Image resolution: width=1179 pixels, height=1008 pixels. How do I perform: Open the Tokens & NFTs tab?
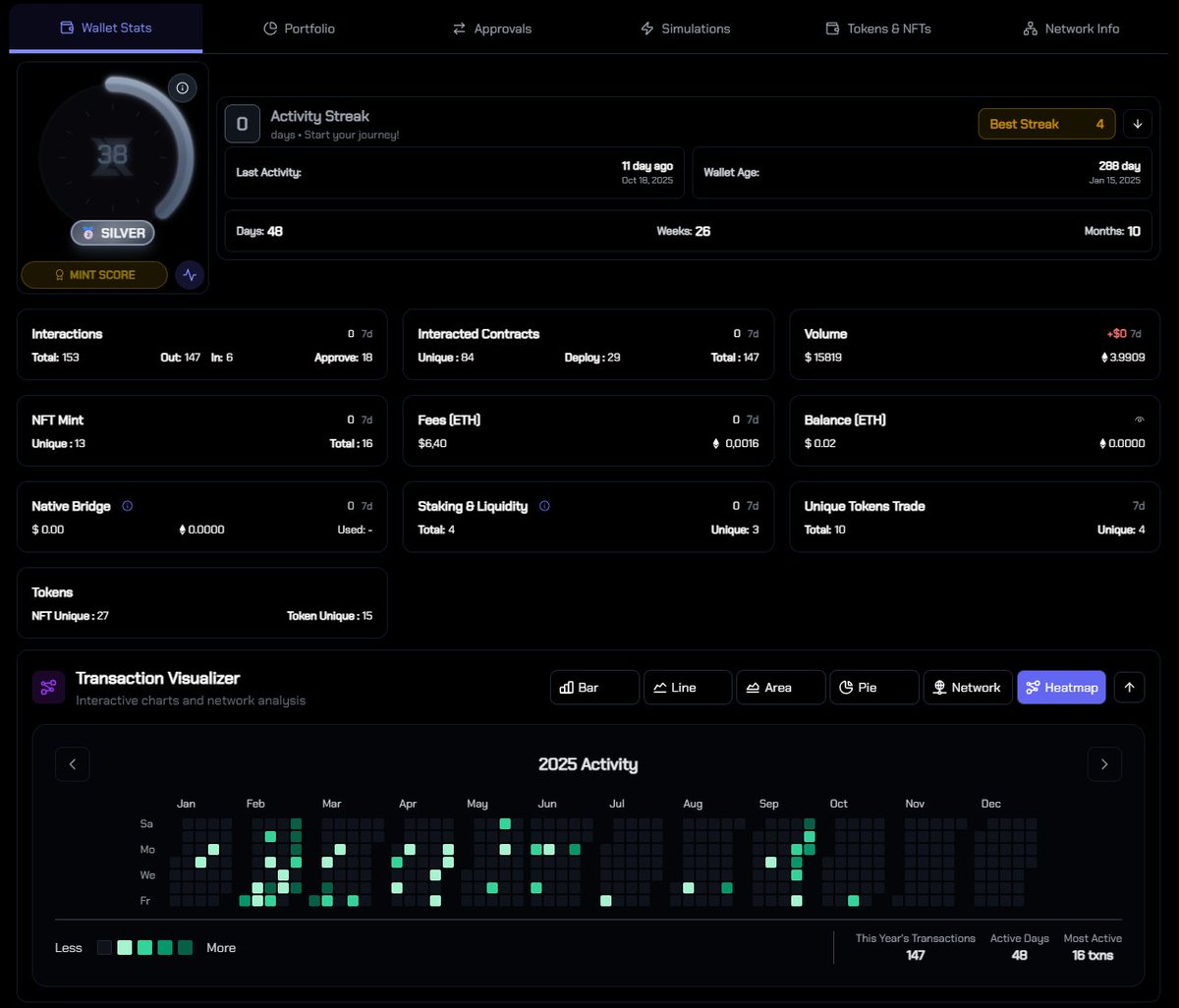click(x=877, y=28)
